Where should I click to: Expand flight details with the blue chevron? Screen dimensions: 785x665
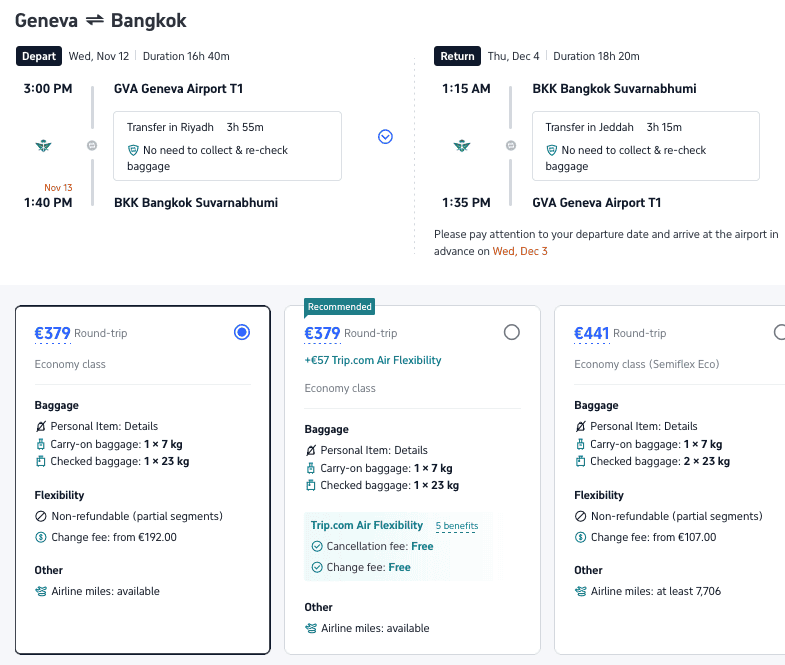click(385, 137)
